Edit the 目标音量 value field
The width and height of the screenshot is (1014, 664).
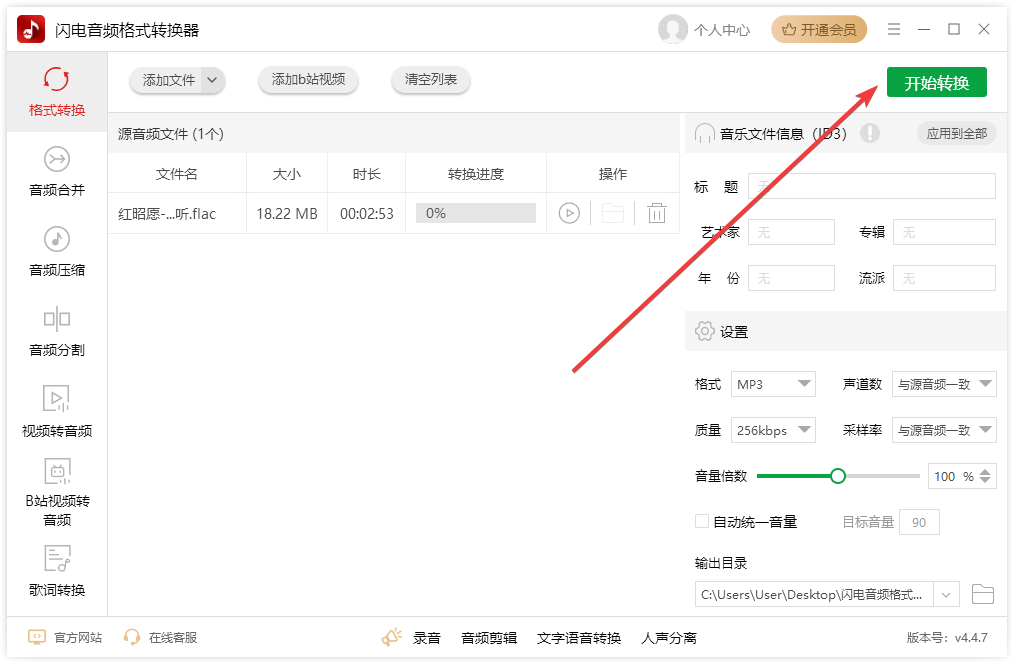(x=919, y=521)
